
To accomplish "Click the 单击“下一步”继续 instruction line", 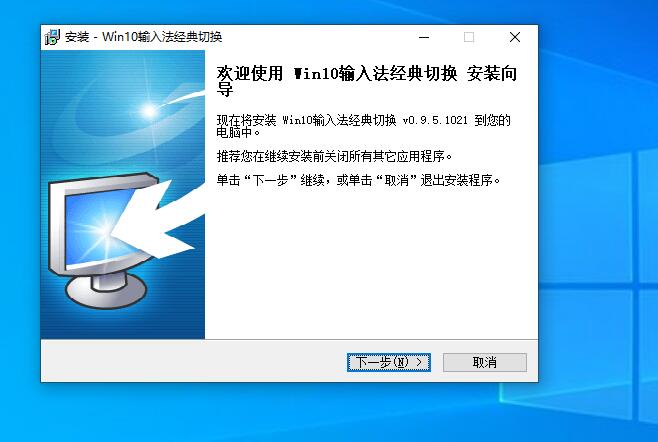I will 359,180.
